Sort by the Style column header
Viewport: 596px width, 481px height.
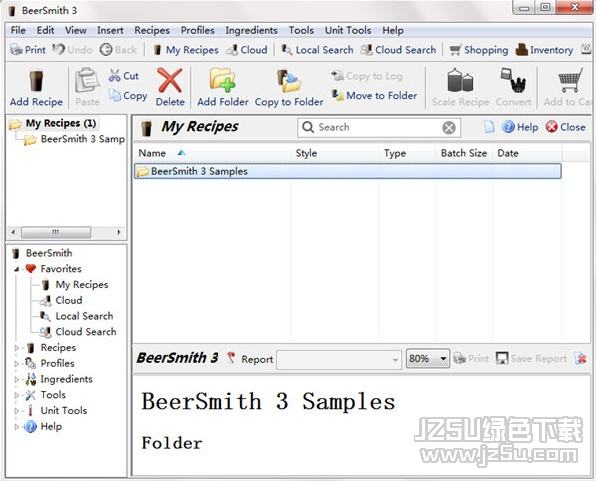334,153
